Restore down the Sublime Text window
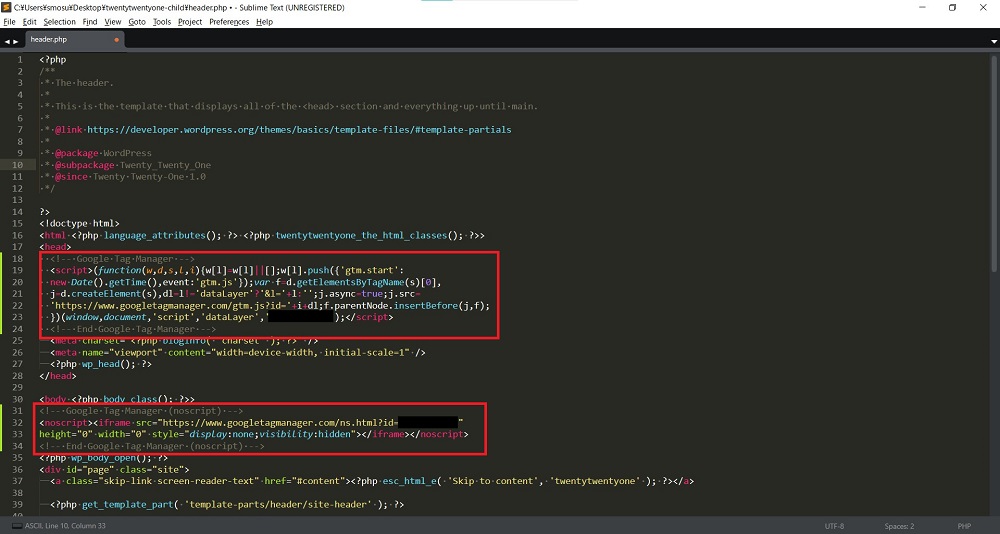This screenshot has width=1000, height=534. click(x=952, y=8)
